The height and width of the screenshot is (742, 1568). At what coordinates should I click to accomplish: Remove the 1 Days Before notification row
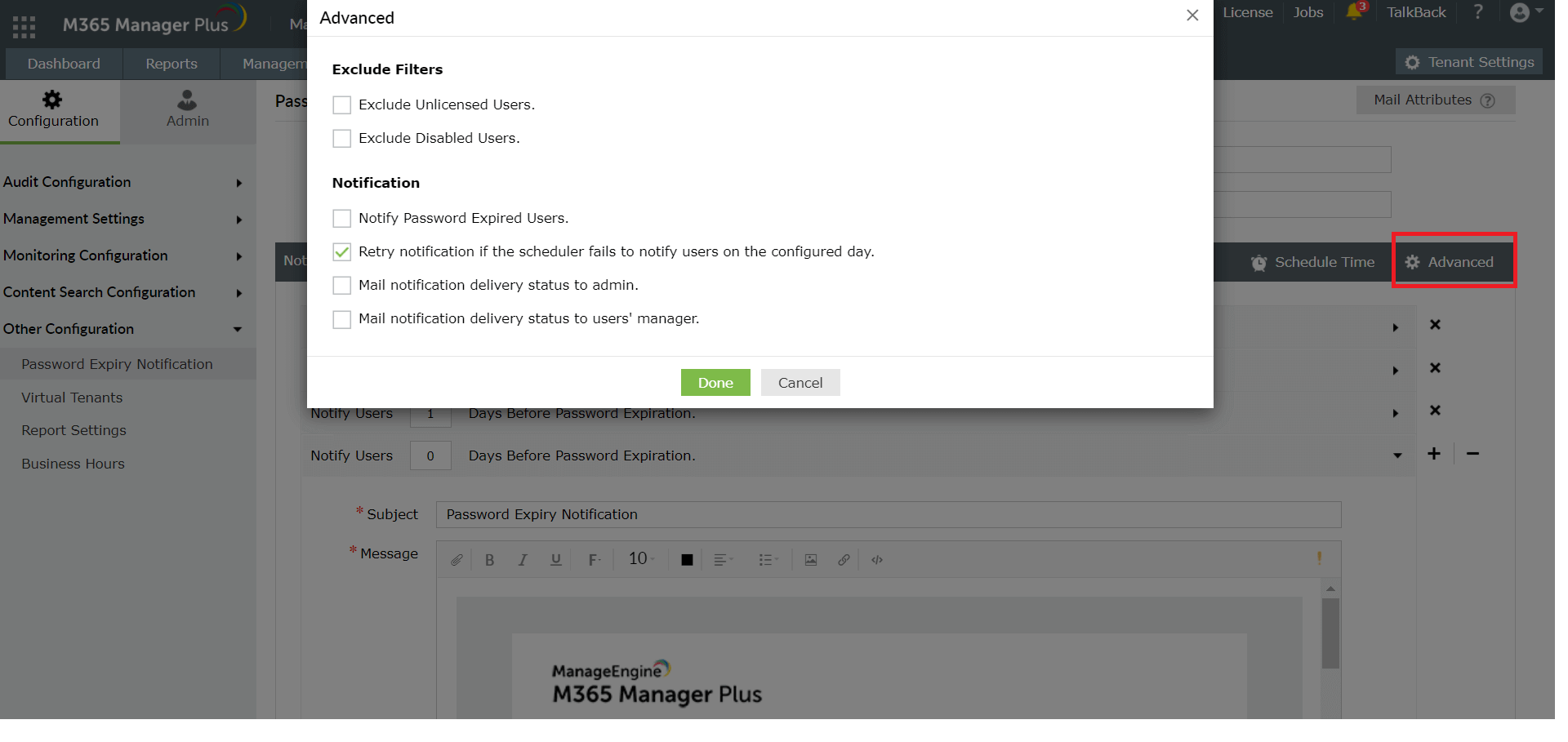1435,411
